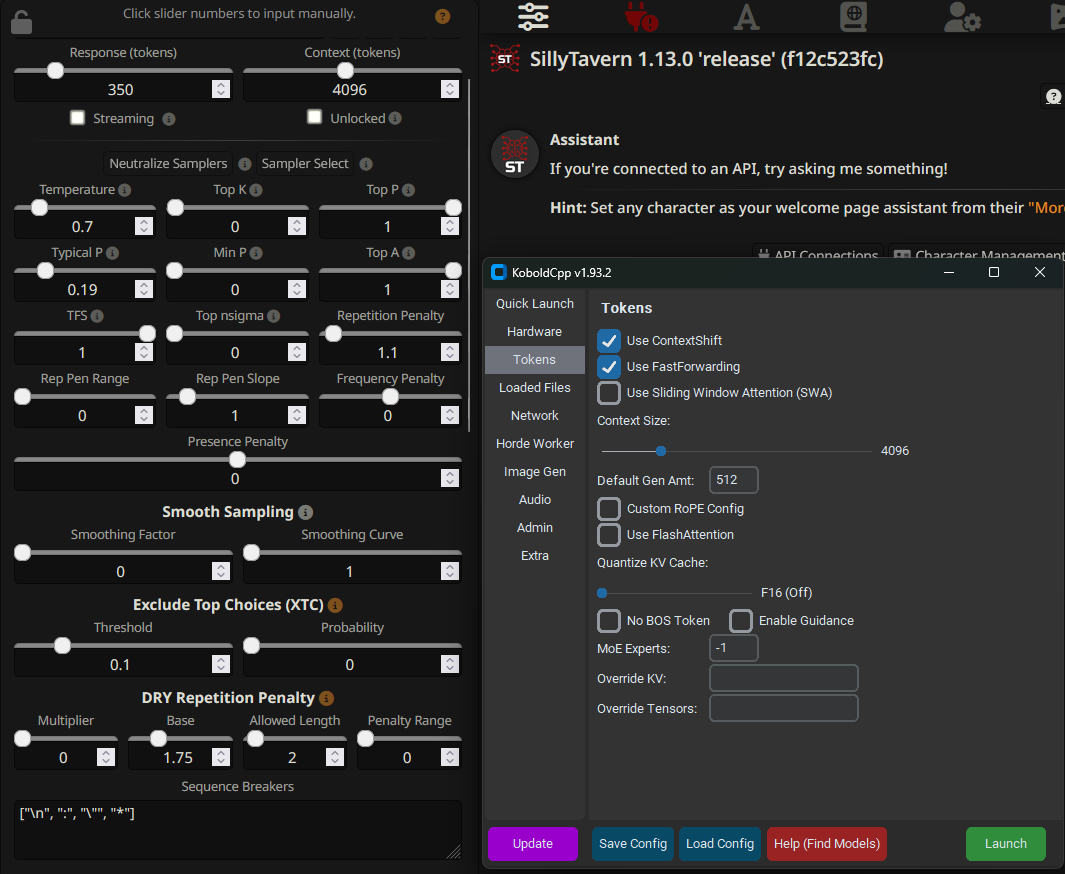
Task: Click the SillyTavern logo icon in header
Action: click(505, 59)
